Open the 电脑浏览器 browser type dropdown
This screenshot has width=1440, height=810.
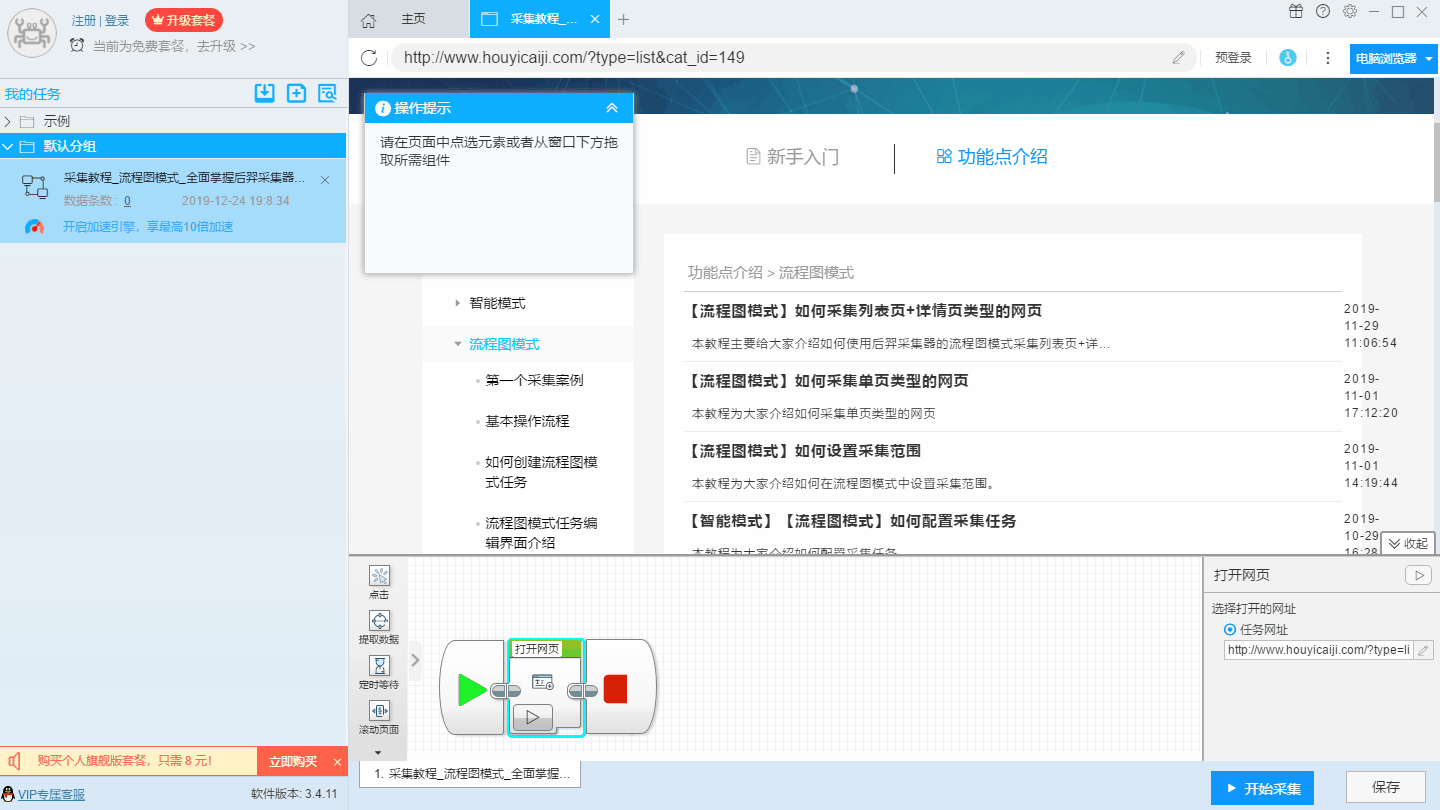1394,58
